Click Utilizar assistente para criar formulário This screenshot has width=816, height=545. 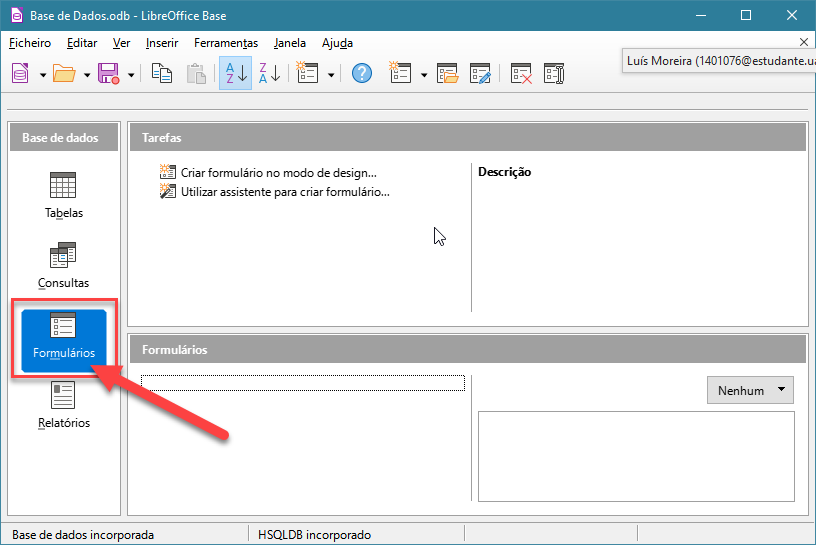tap(284, 192)
